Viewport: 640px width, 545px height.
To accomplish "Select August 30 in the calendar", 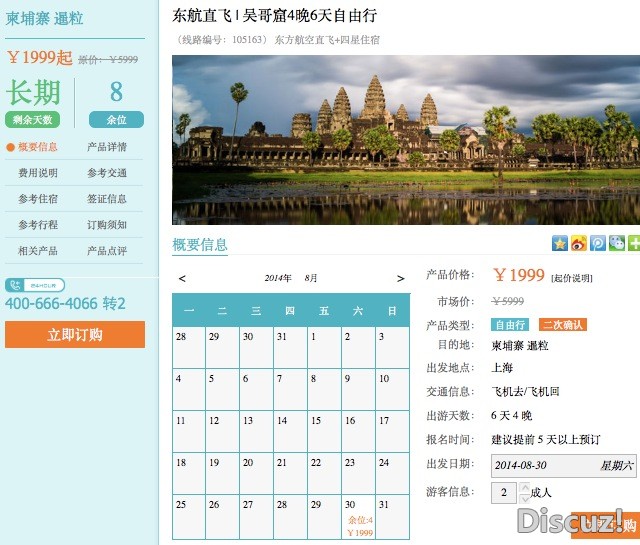I will pos(358,517).
